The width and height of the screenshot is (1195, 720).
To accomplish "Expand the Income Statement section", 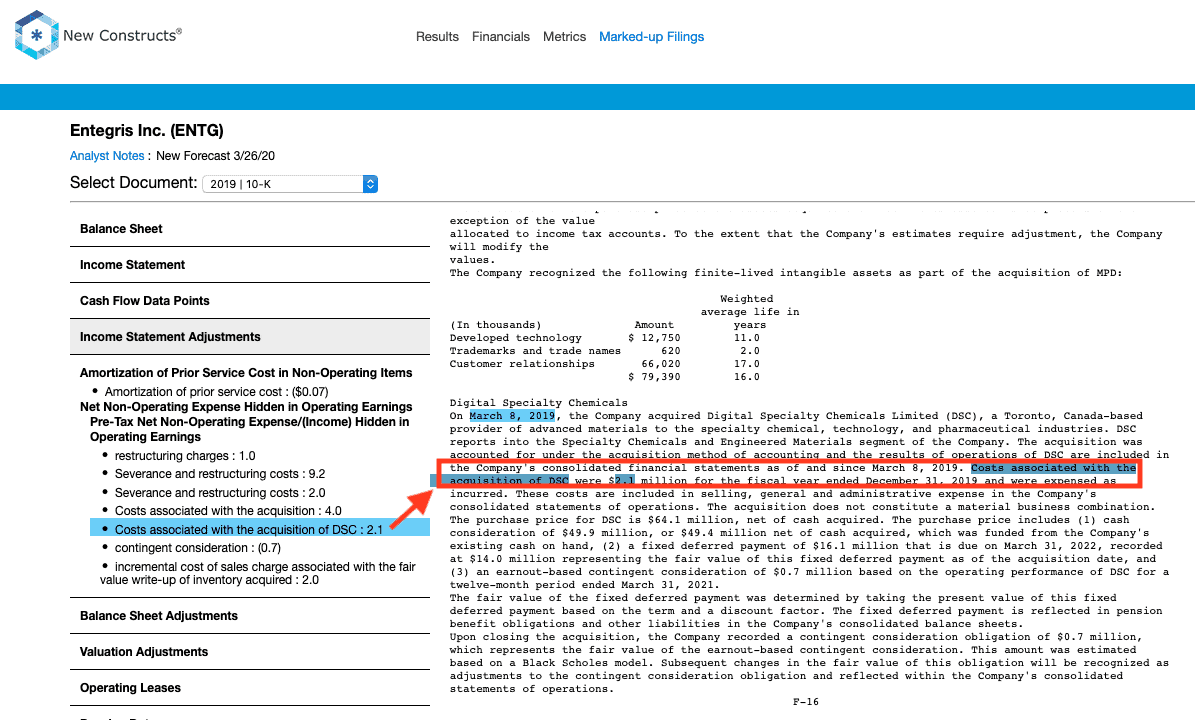I will click(250, 264).
